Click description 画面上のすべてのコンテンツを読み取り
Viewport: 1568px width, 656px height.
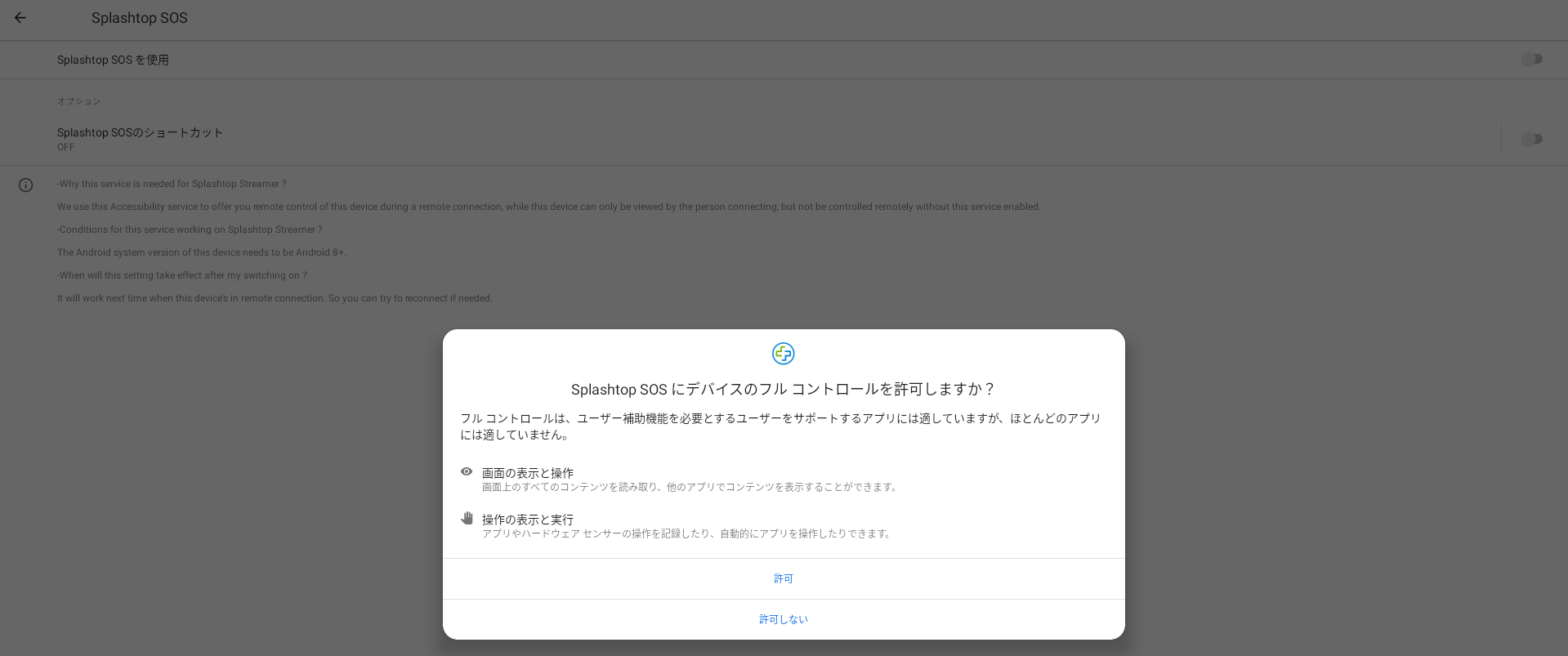pyautogui.click(x=691, y=487)
